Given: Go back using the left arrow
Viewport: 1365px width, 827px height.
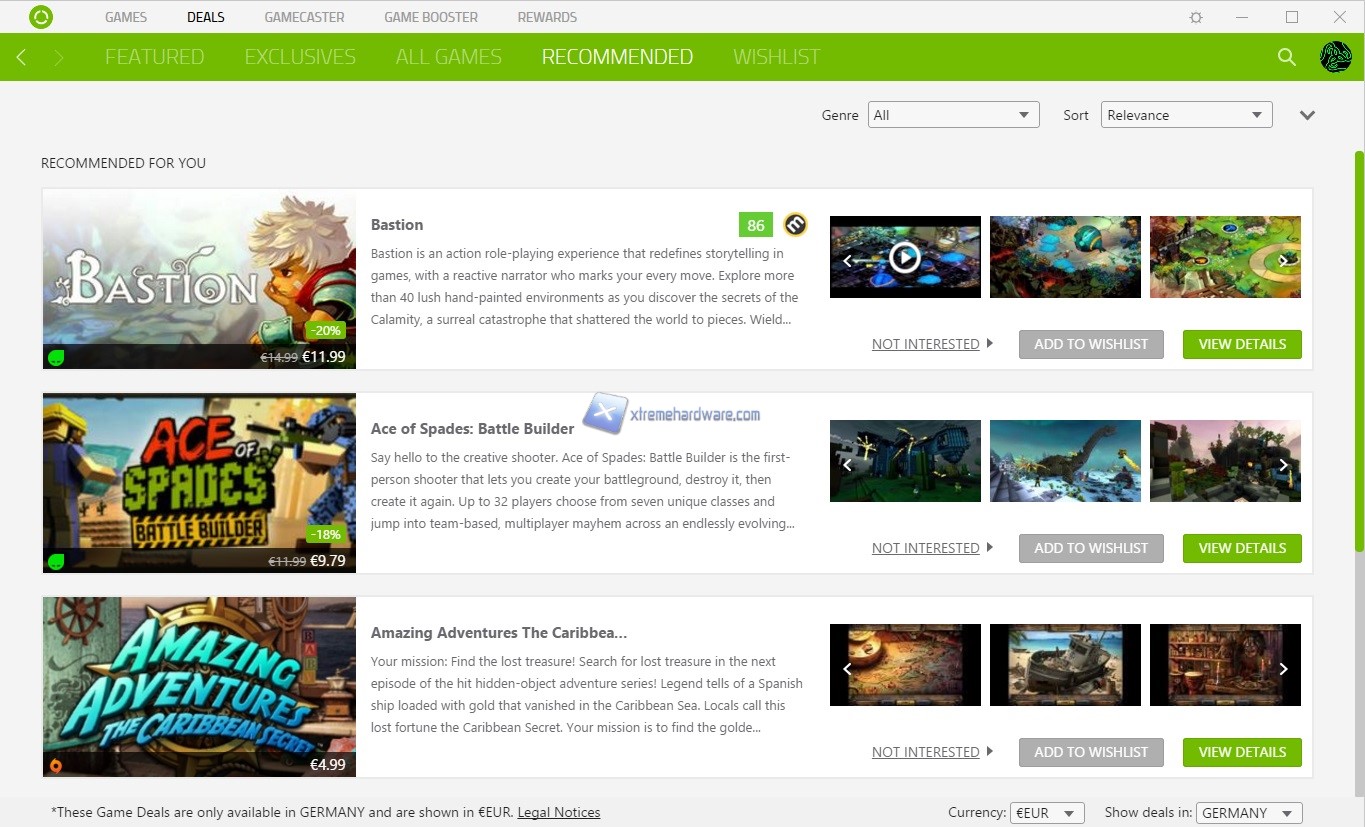Looking at the screenshot, I should coord(22,58).
